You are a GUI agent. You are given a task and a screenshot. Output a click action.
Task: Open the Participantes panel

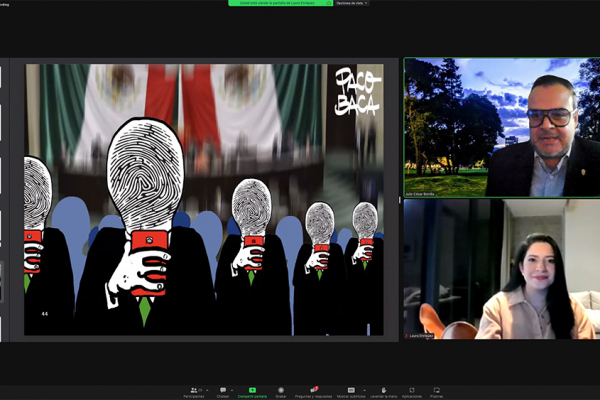pos(194,393)
